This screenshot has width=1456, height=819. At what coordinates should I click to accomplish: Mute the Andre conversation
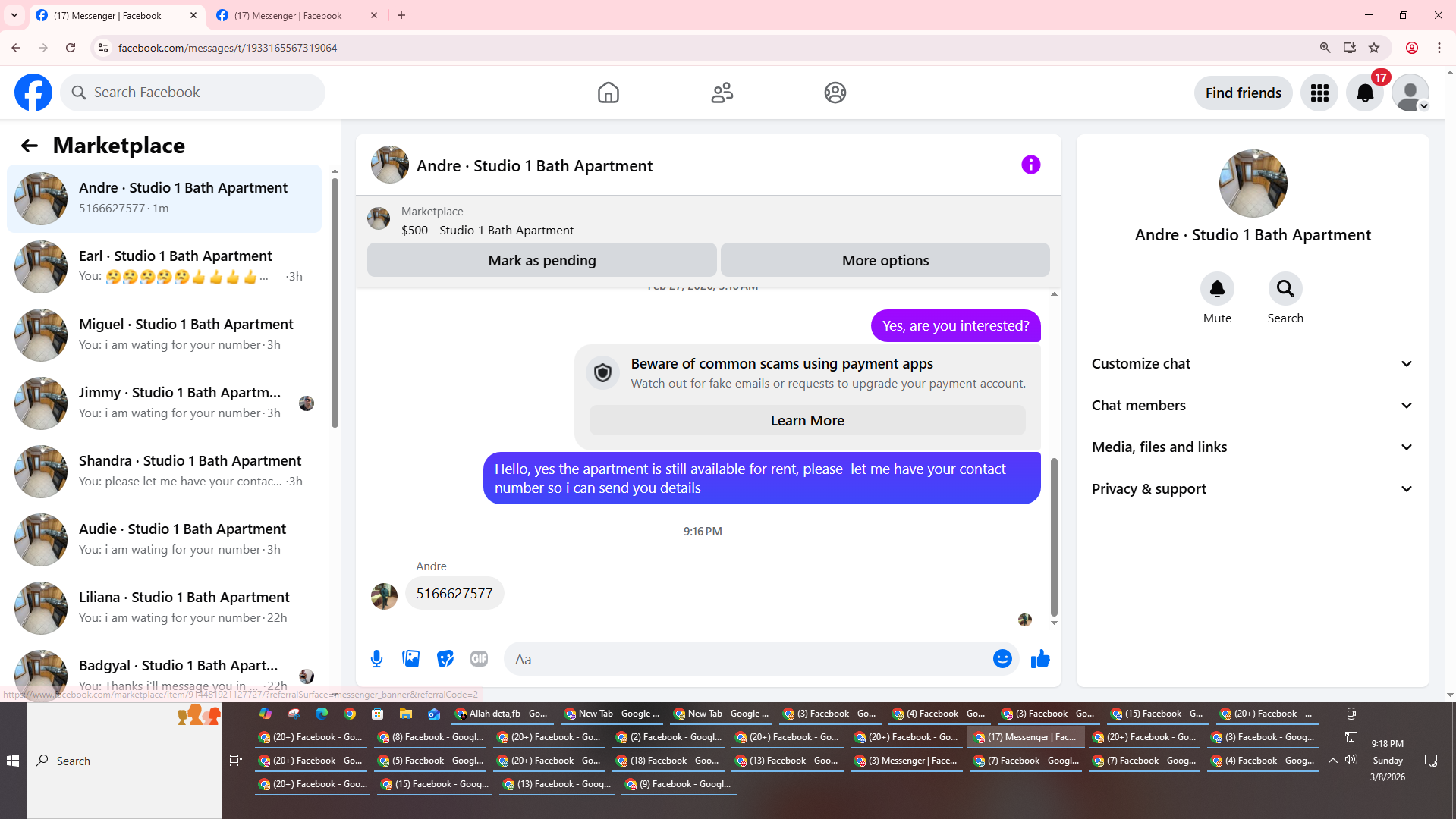click(1217, 289)
